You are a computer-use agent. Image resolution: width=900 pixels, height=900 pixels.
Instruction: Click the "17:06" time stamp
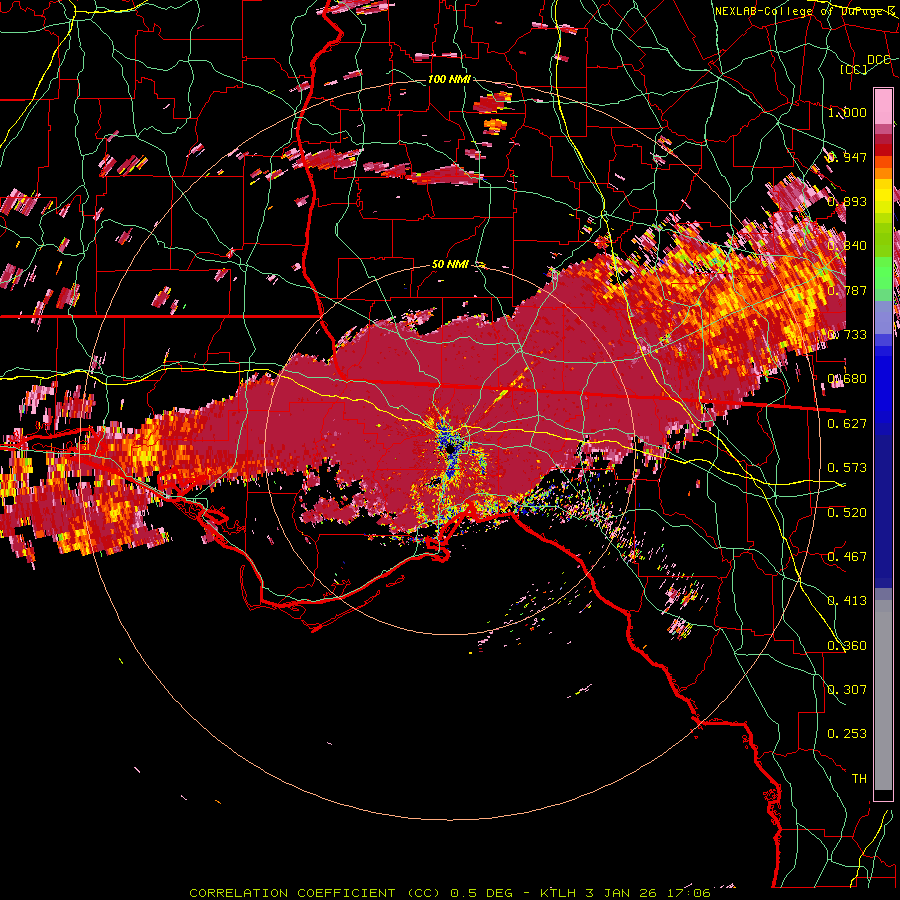pos(689,893)
